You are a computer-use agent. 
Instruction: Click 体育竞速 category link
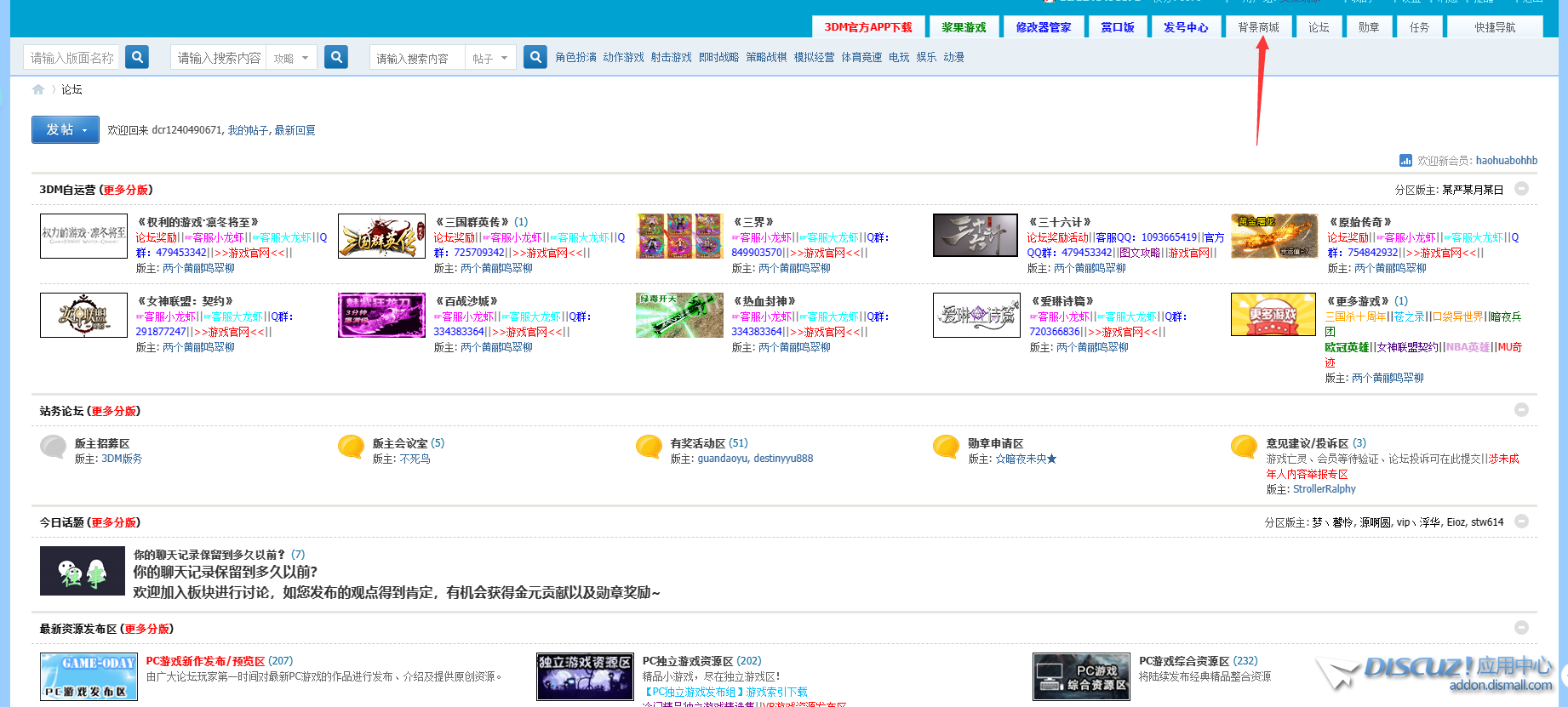[x=861, y=57]
